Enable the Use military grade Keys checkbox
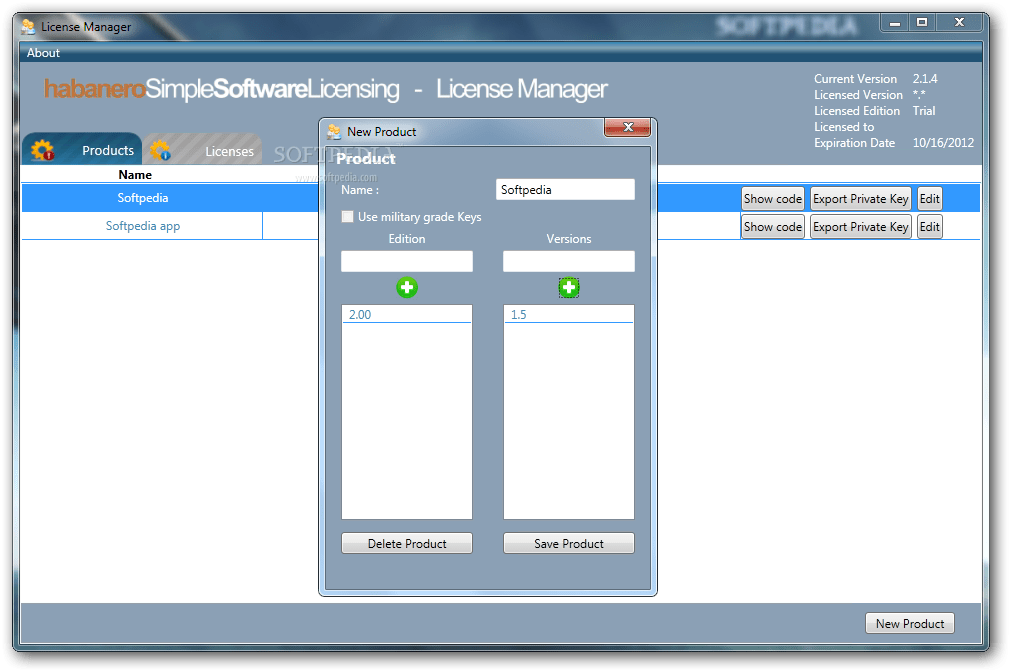 [x=347, y=216]
